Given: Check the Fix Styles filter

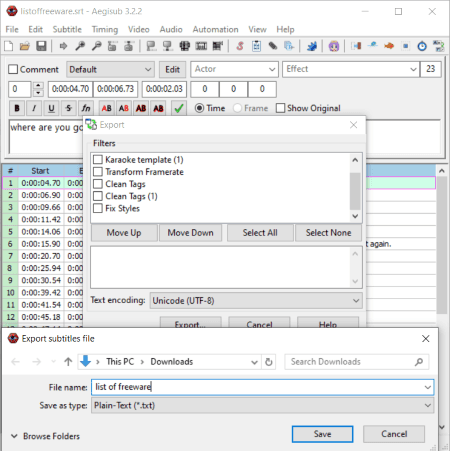Looking at the screenshot, I should pyautogui.click(x=98, y=208).
